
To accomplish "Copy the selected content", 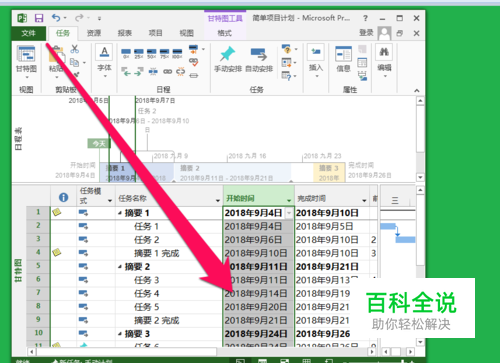I will click(x=74, y=62).
